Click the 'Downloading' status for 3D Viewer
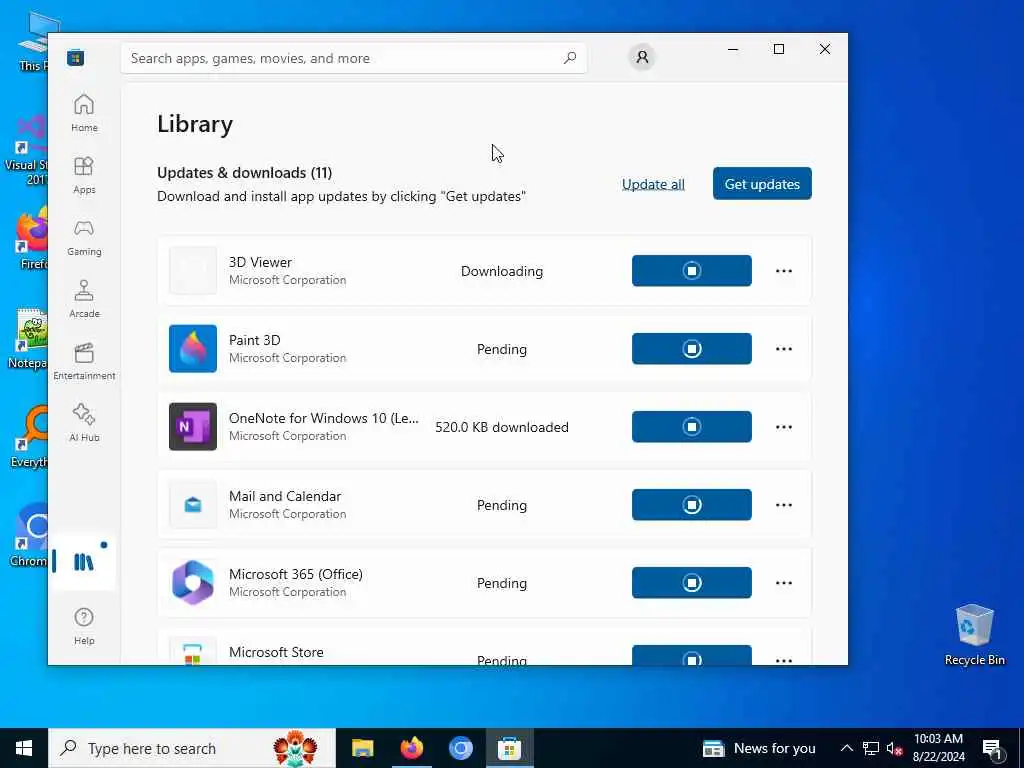This screenshot has width=1024, height=768. (x=502, y=271)
